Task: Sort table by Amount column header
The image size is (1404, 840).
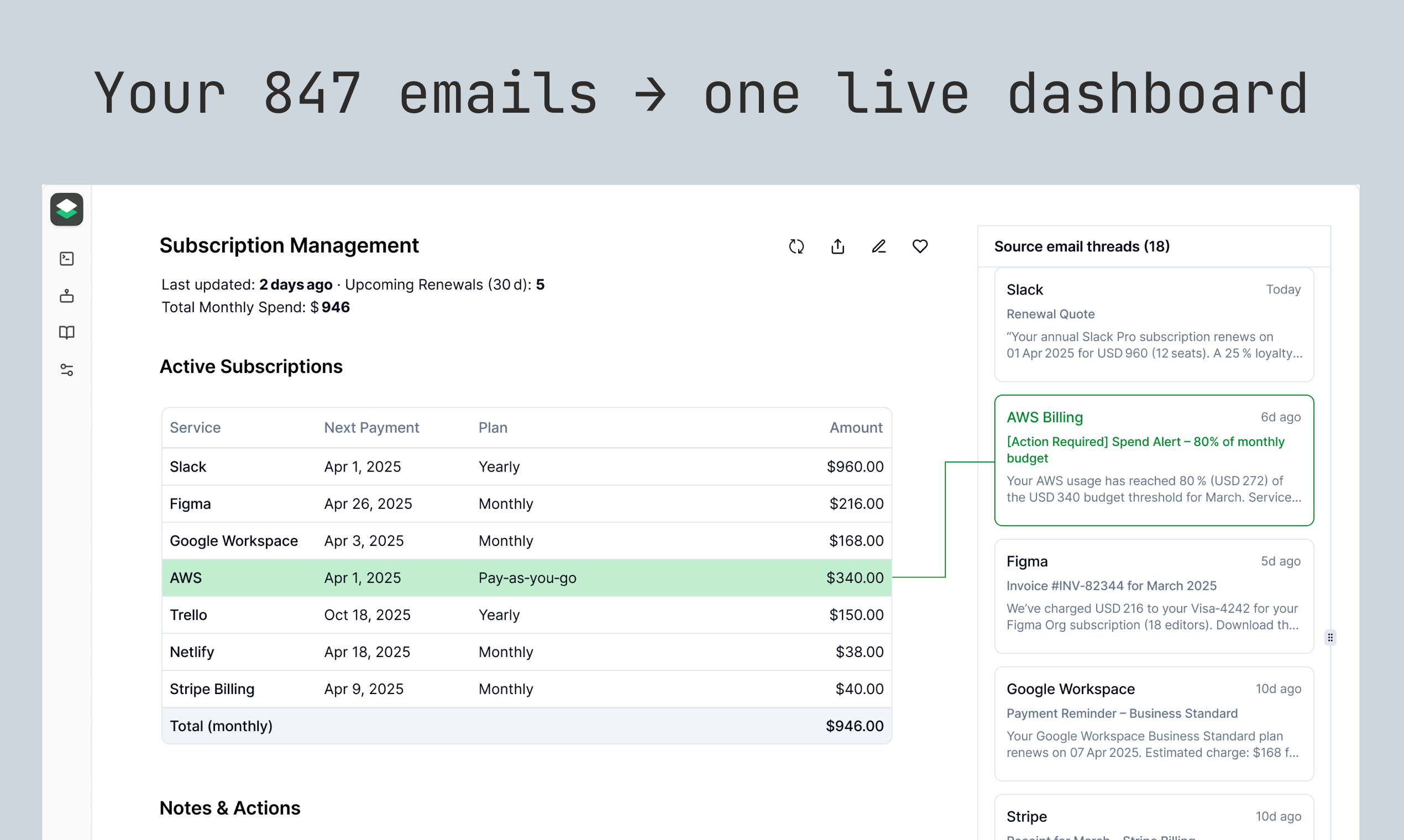Action: [x=856, y=427]
